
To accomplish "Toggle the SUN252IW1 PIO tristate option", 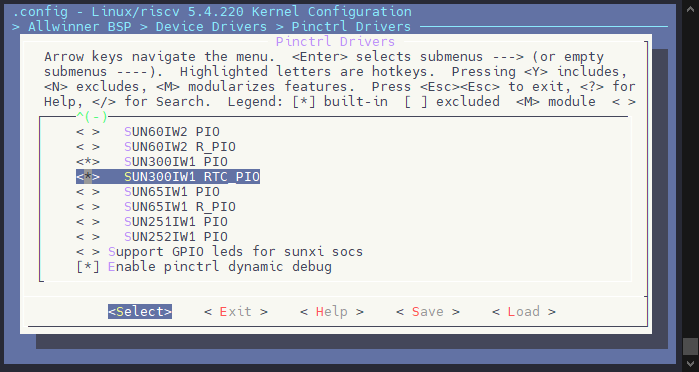I will [x=88, y=237].
